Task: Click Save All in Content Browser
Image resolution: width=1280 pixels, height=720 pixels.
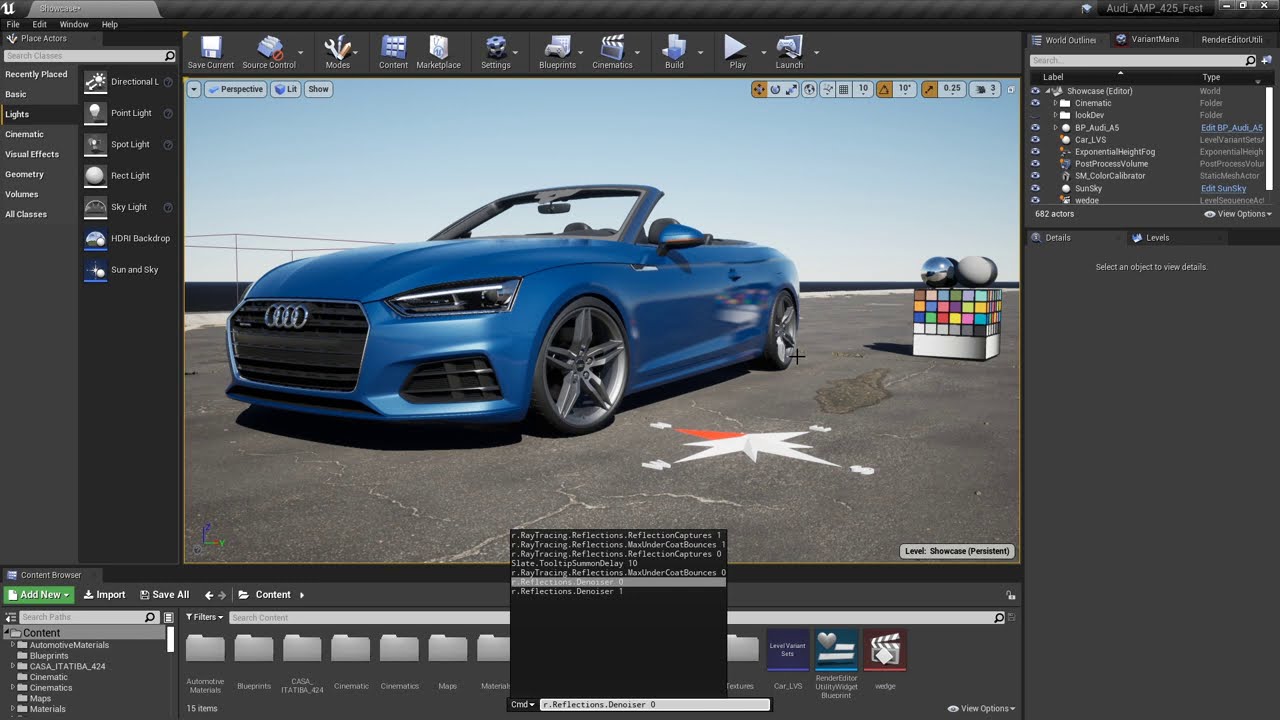Action: [164, 595]
